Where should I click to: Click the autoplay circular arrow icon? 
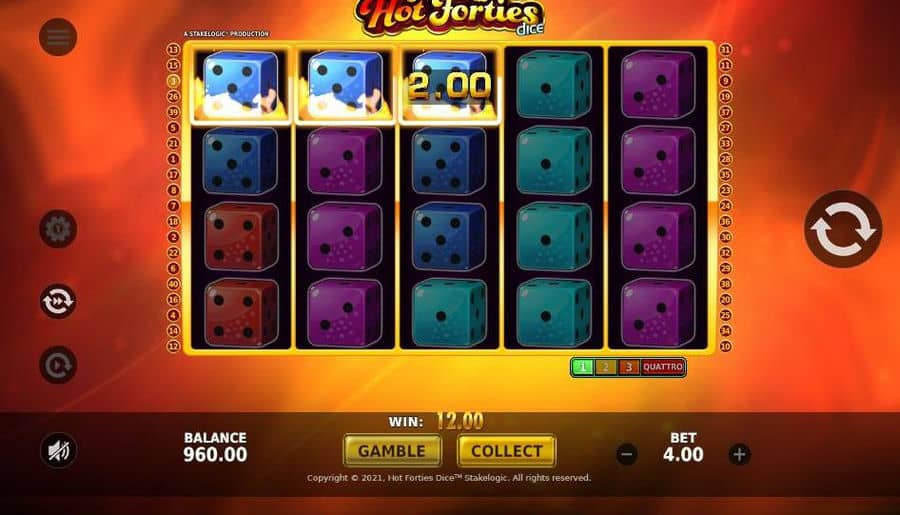click(x=58, y=365)
